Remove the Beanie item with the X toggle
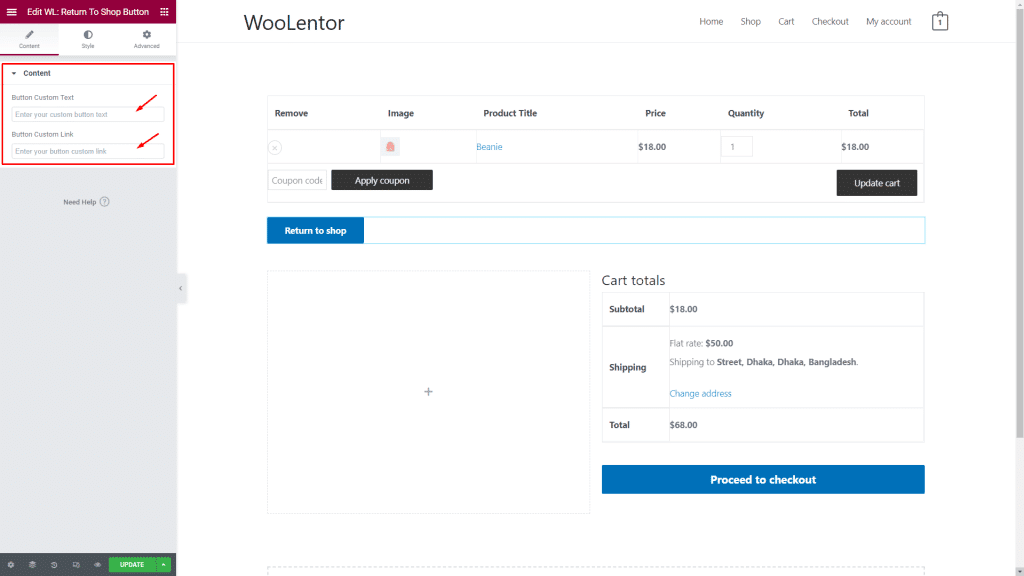Image resolution: width=1024 pixels, height=576 pixels. (x=274, y=147)
